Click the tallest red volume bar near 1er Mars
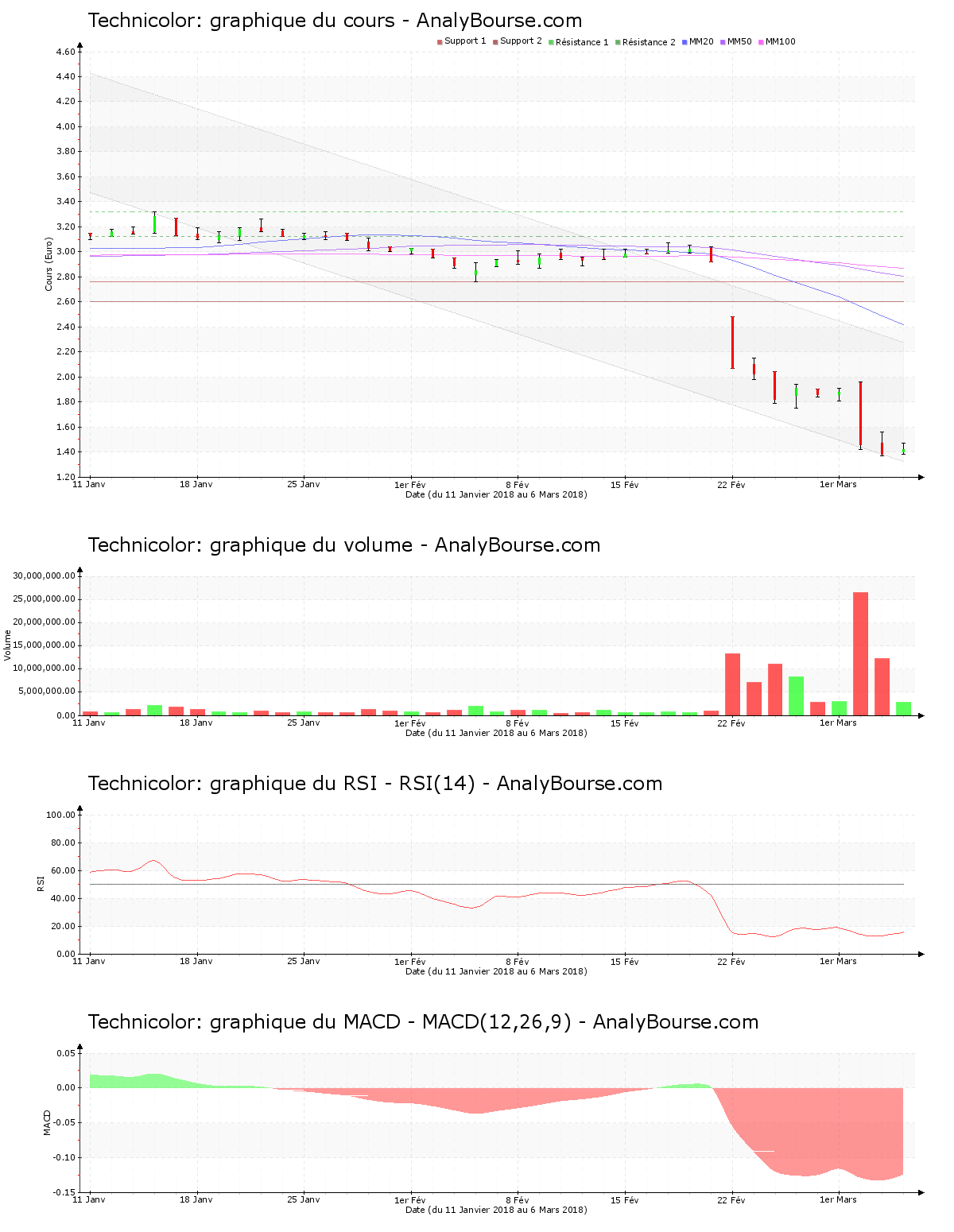Viewport: 954px width, 1232px height. pos(860,653)
